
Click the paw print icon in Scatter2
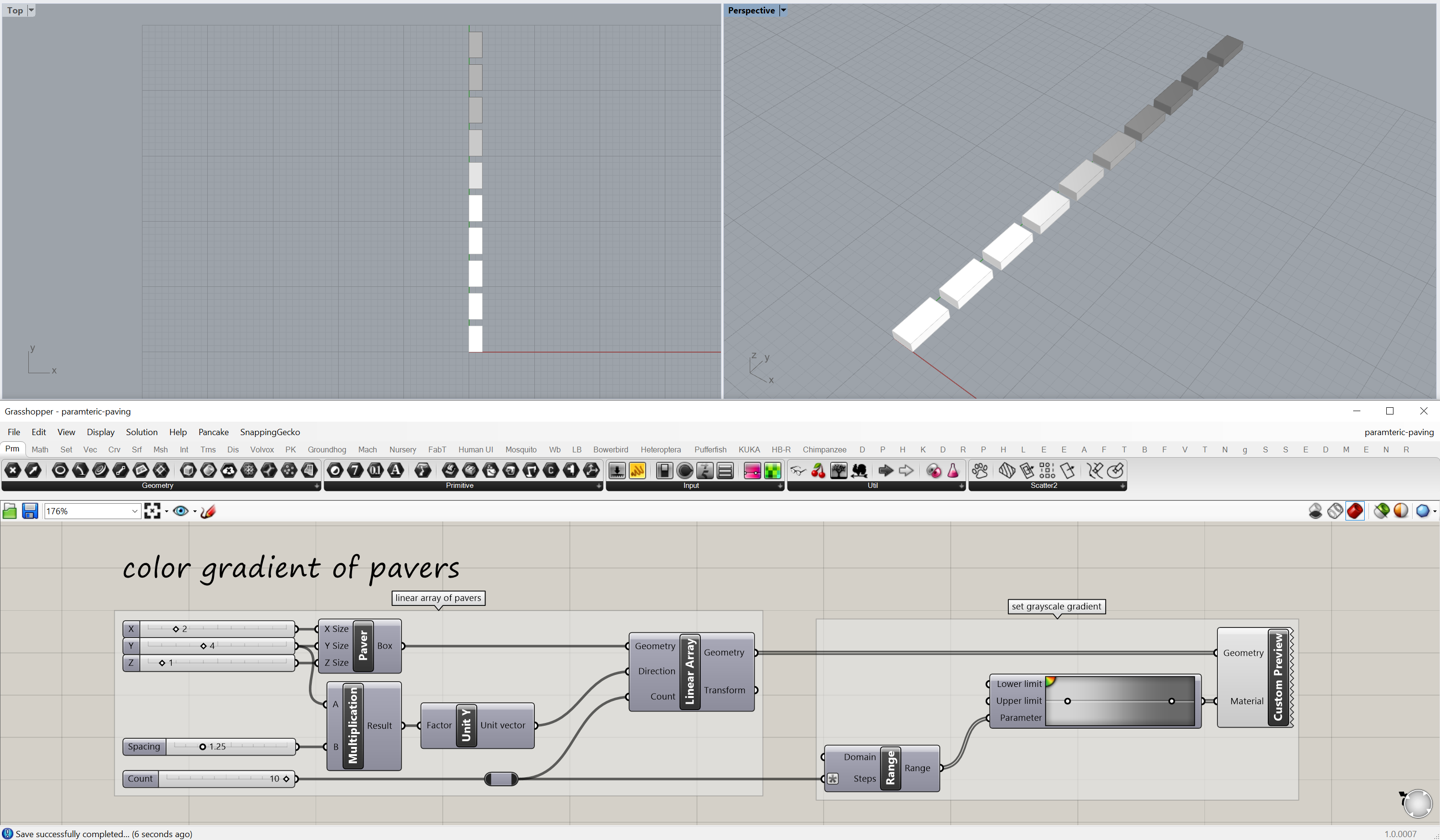pyautogui.click(x=980, y=470)
